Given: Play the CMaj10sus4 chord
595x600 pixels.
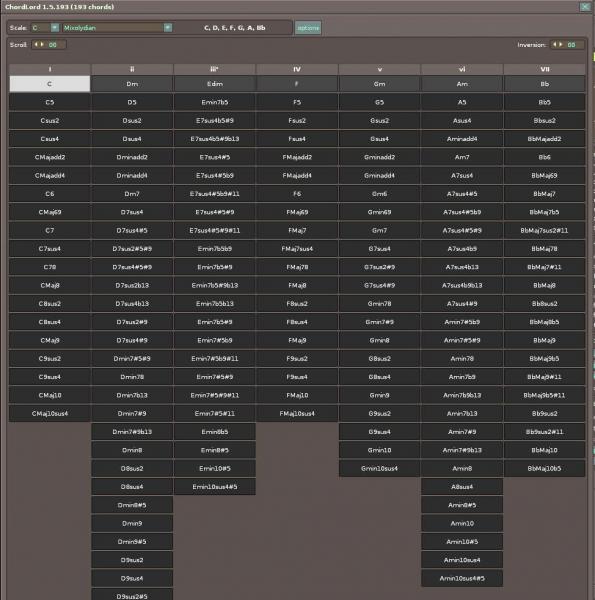Looking at the screenshot, I should tap(50, 414).
